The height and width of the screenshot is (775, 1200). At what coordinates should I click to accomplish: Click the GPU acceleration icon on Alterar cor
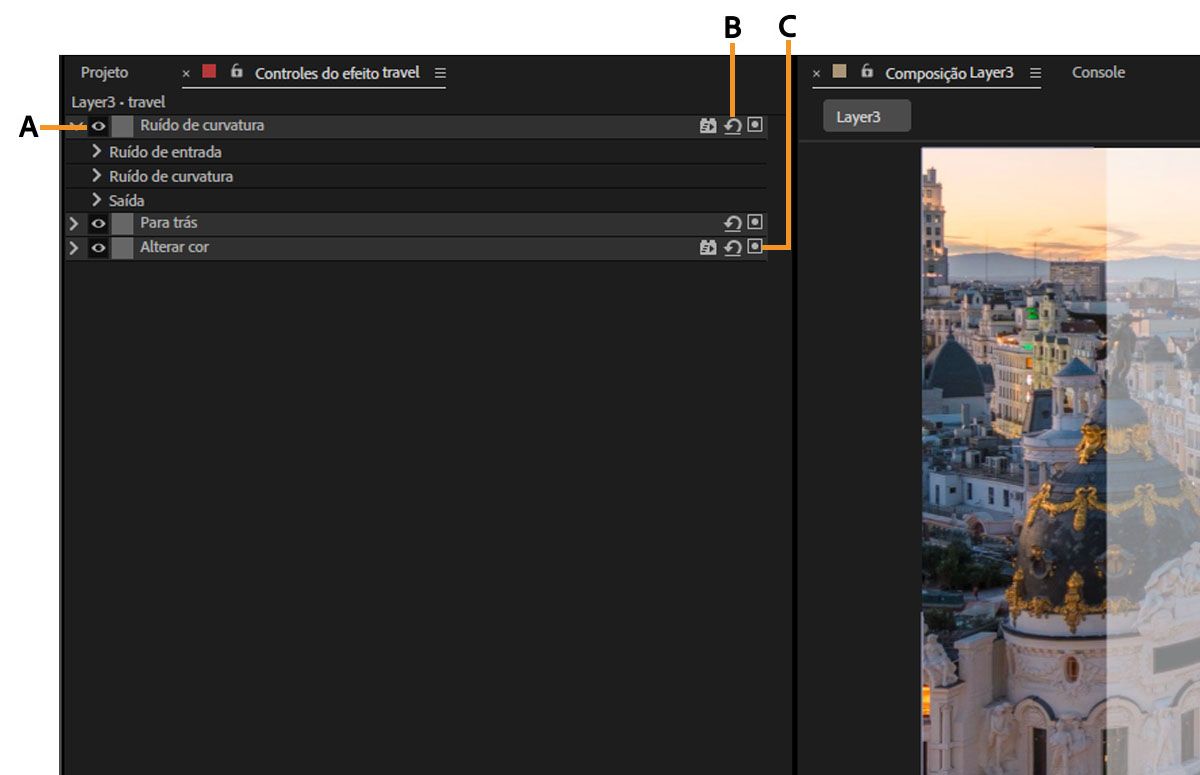point(708,247)
